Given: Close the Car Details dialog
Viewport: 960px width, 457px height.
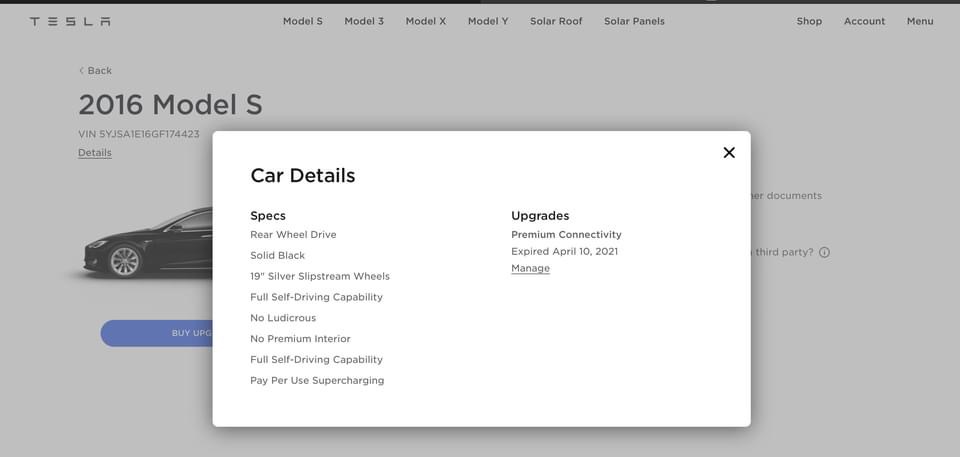Looking at the screenshot, I should 729,152.
